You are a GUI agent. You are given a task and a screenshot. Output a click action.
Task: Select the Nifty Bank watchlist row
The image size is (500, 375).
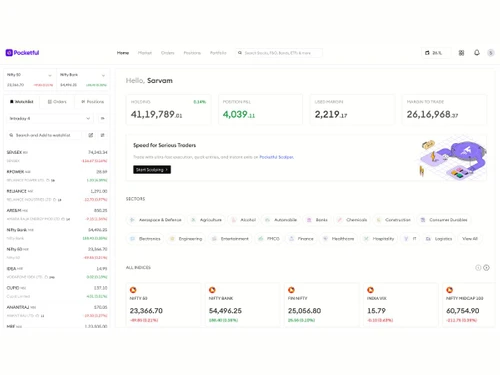tap(57, 234)
